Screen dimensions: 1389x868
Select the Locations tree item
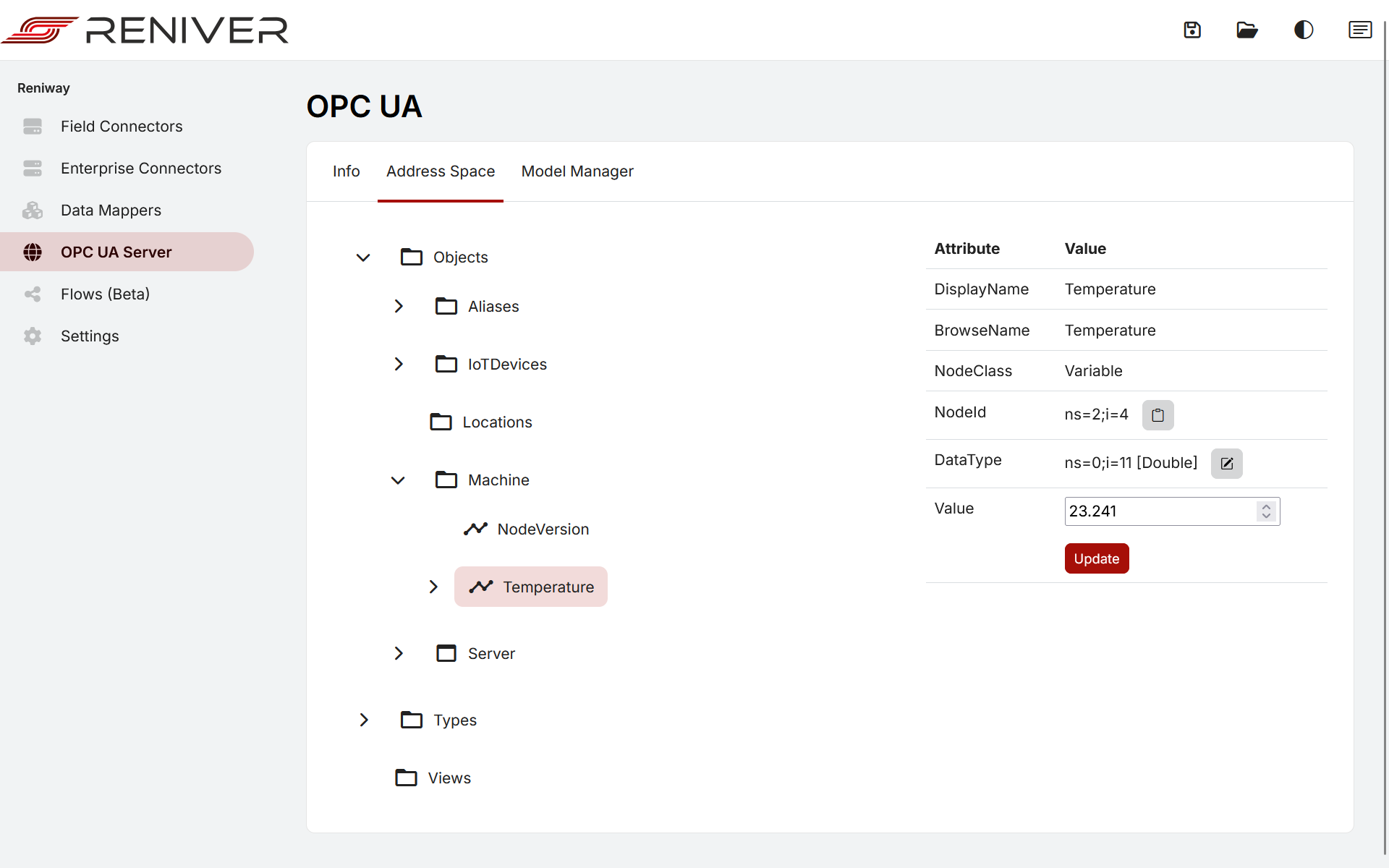481,422
